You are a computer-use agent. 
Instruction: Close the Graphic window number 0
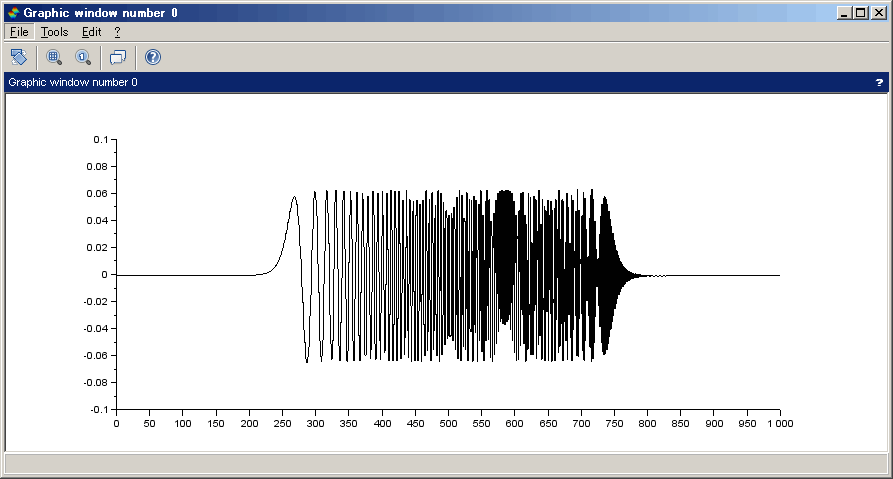click(879, 13)
